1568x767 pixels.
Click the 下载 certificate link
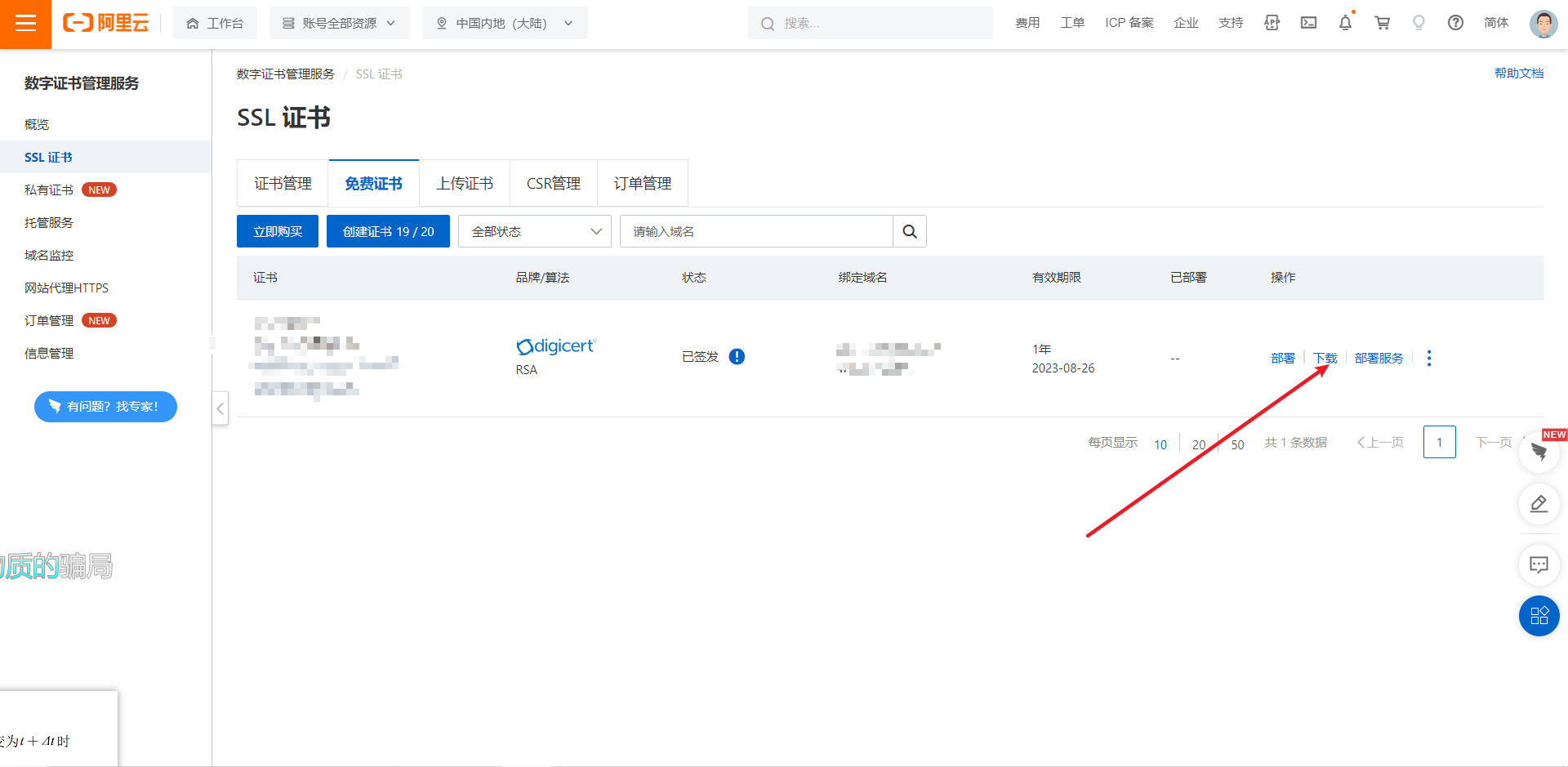point(1325,359)
